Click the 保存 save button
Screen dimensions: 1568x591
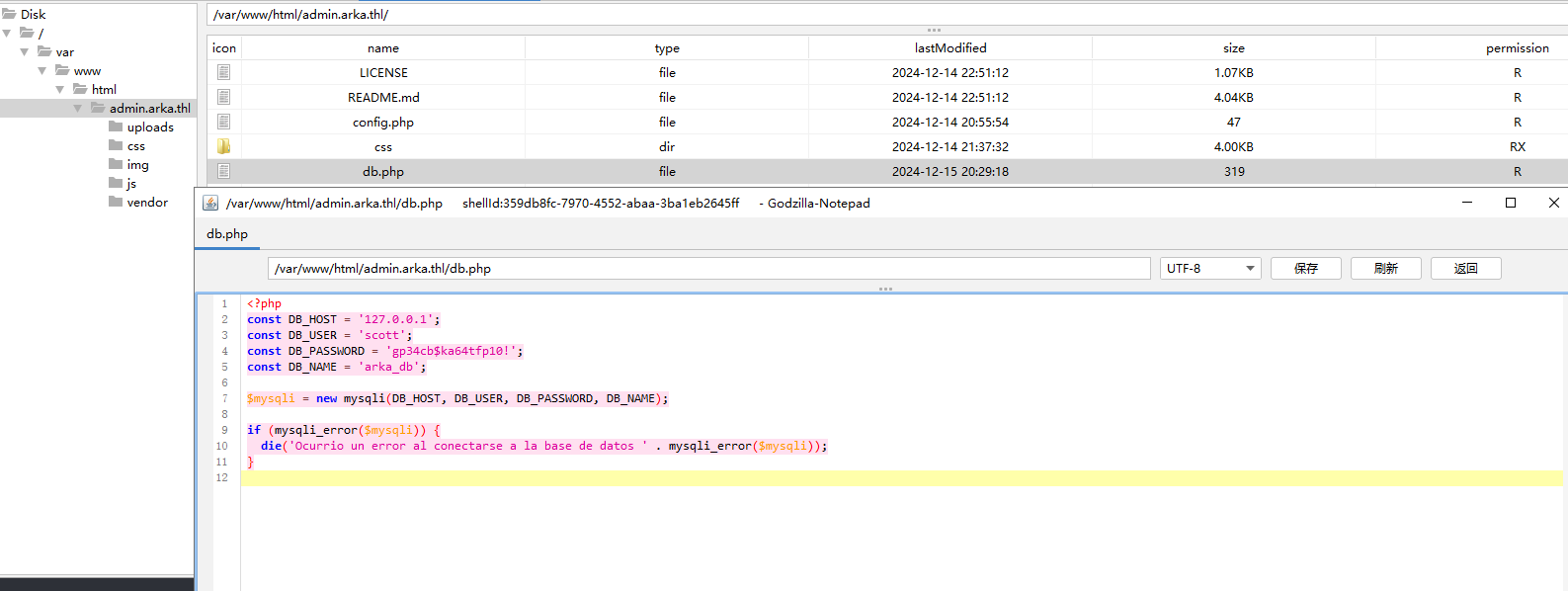[1306, 268]
